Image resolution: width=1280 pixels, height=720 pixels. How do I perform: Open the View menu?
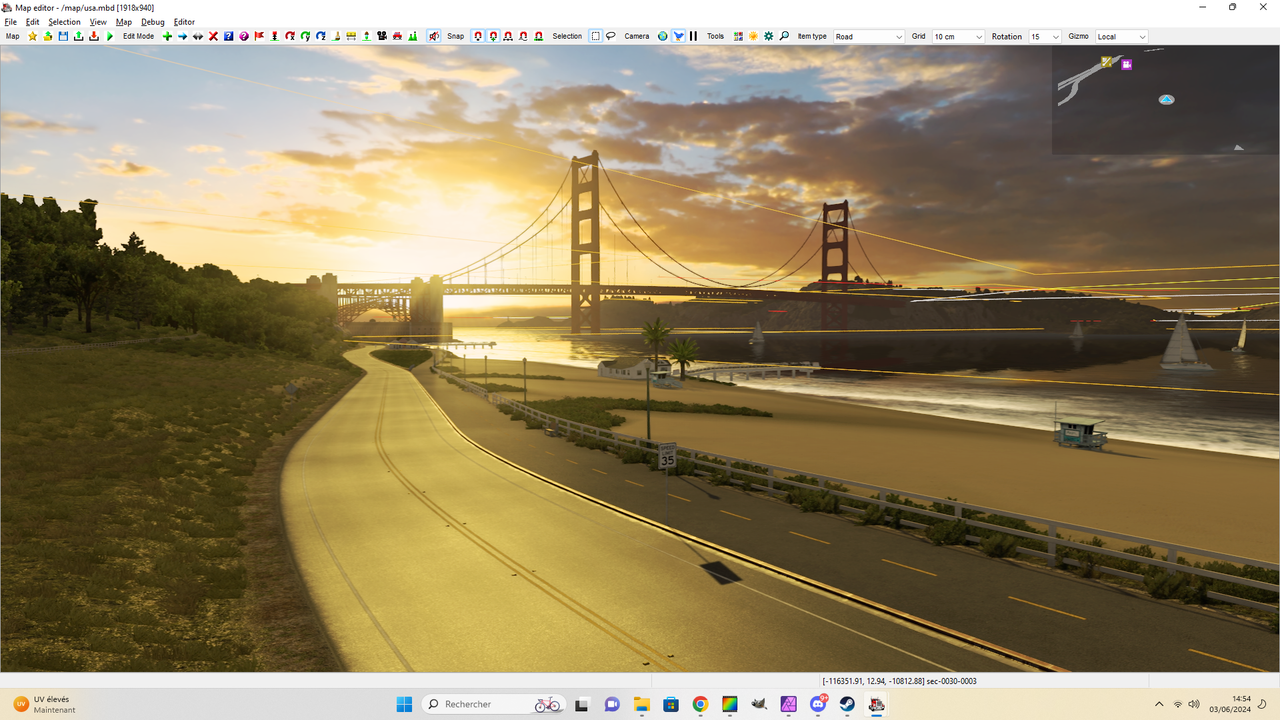tap(98, 22)
